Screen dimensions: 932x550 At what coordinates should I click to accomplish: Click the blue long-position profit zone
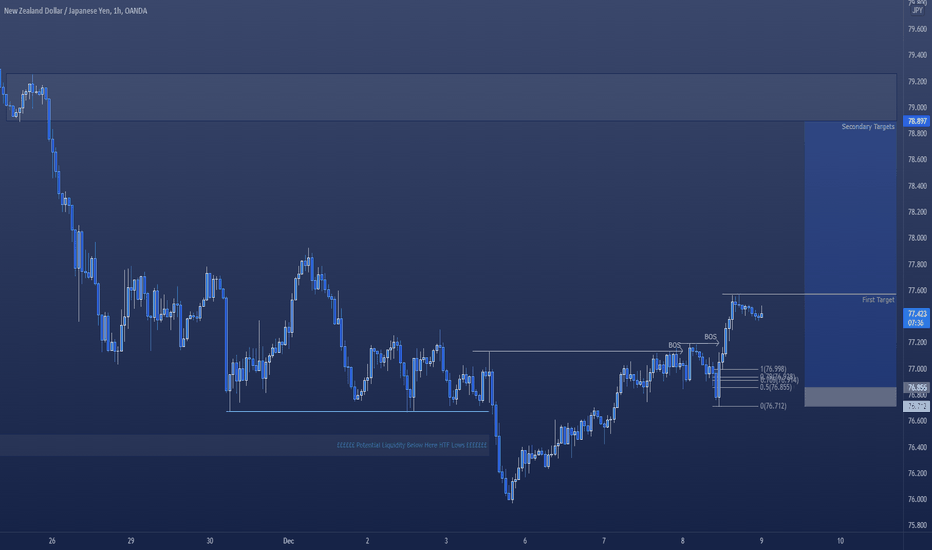click(x=850, y=254)
